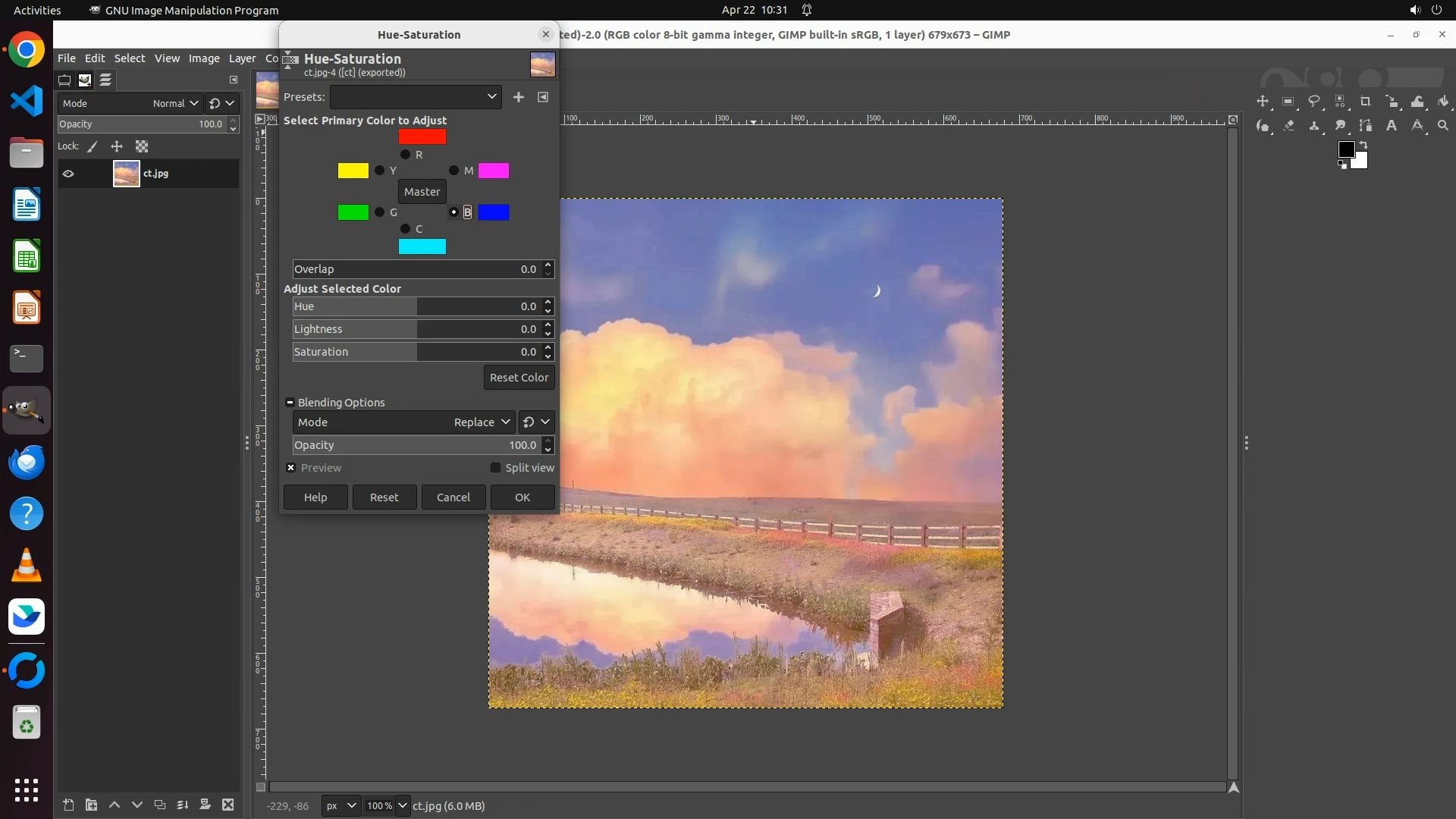The height and width of the screenshot is (819, 1456).
Task: Open the Image menu
Action: coord(204,58)
